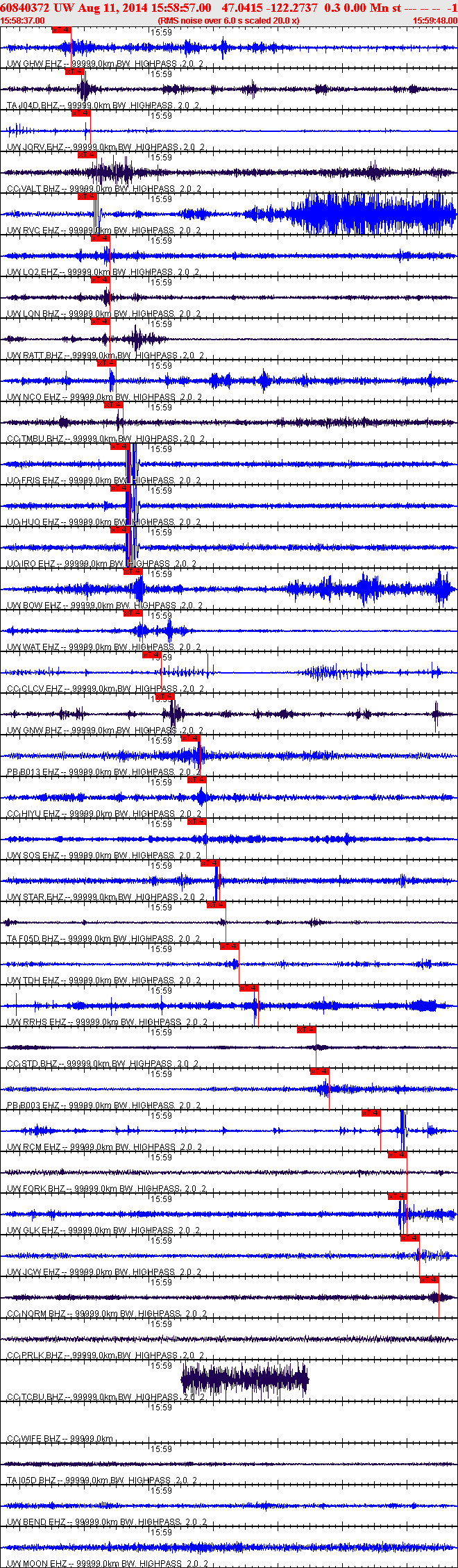Viewport: 458px width, 1568px height.
Task: Select the 'UW RVC EHZ' station label
Action: [33, 231]
